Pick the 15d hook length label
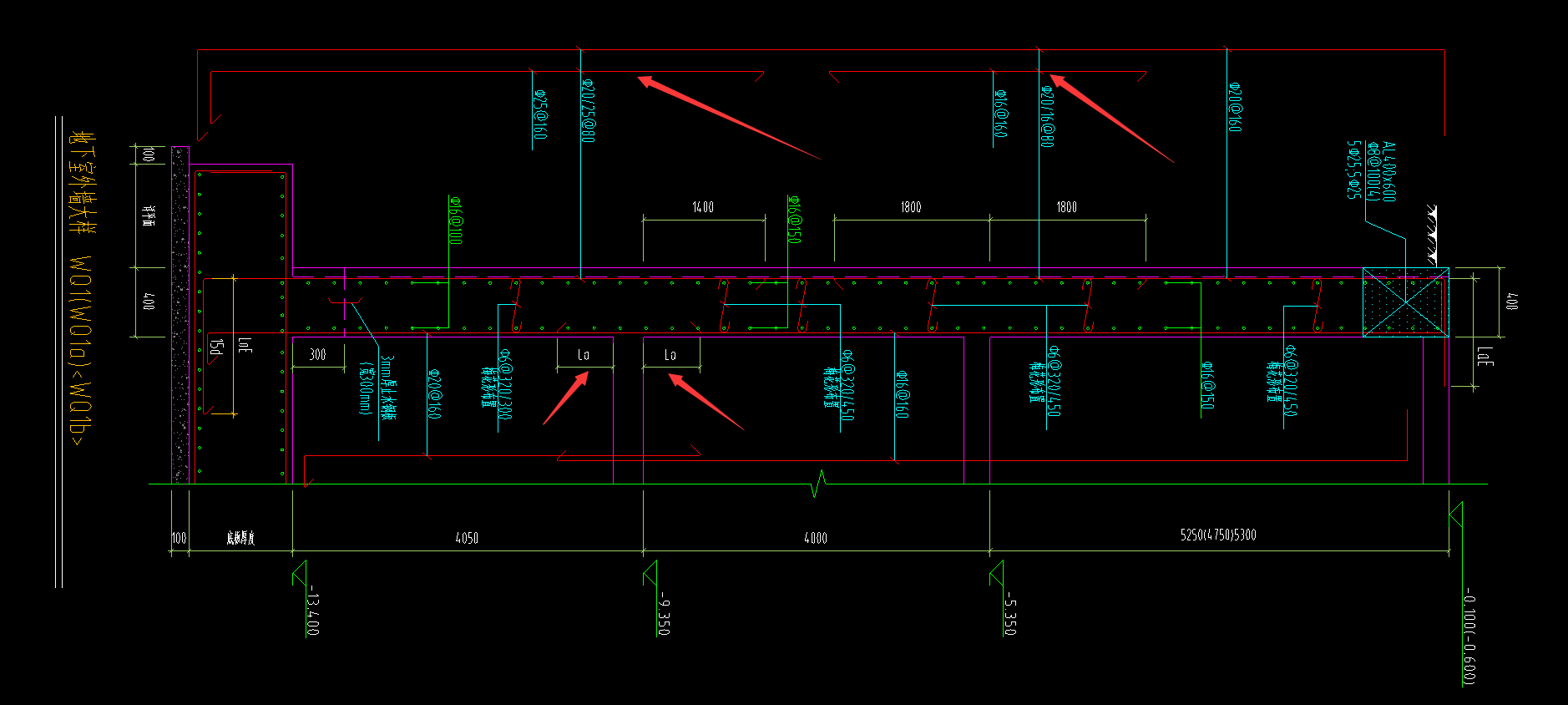This screenshot has height=705, width=1568. 217,346
